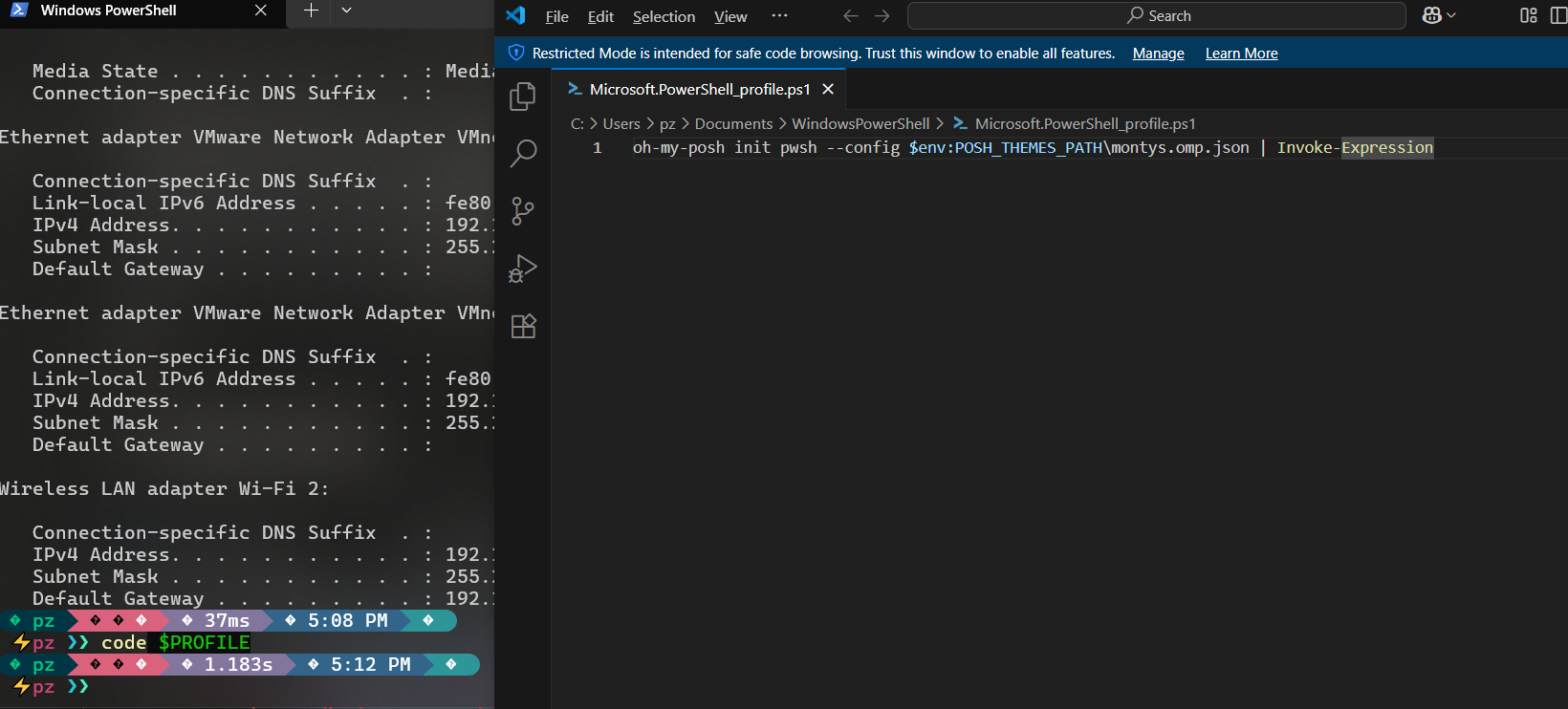Go back with the left arrow
Screen dimensions: 1568x709
pos(851,15)
